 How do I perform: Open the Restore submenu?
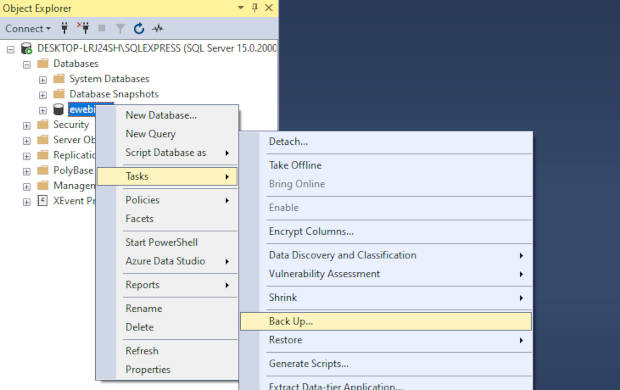[x=386, y=340]
